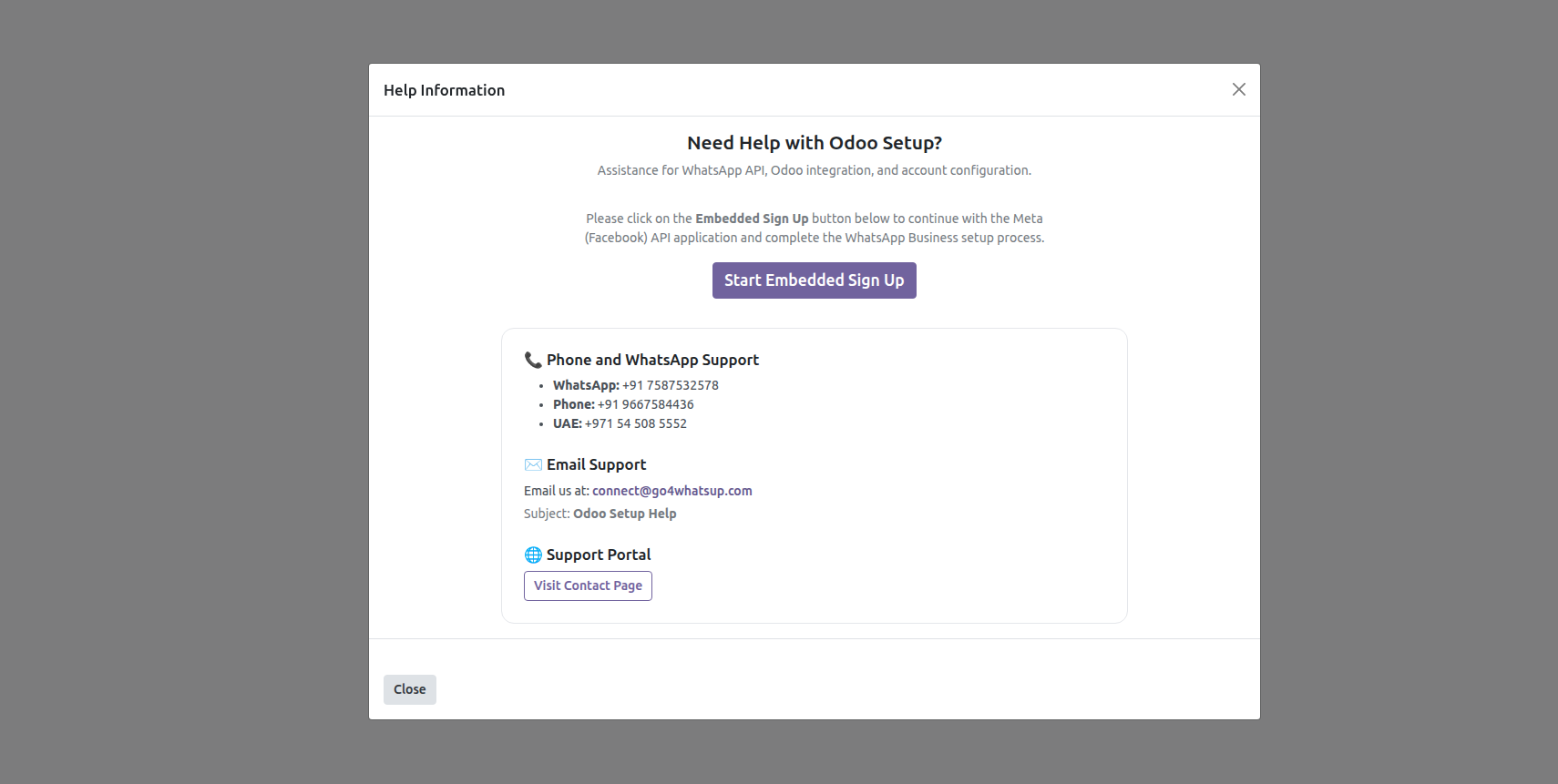Click the Email Support section heading
Image resolution: width=1558 pixels, height=784 pixels.
596,464
